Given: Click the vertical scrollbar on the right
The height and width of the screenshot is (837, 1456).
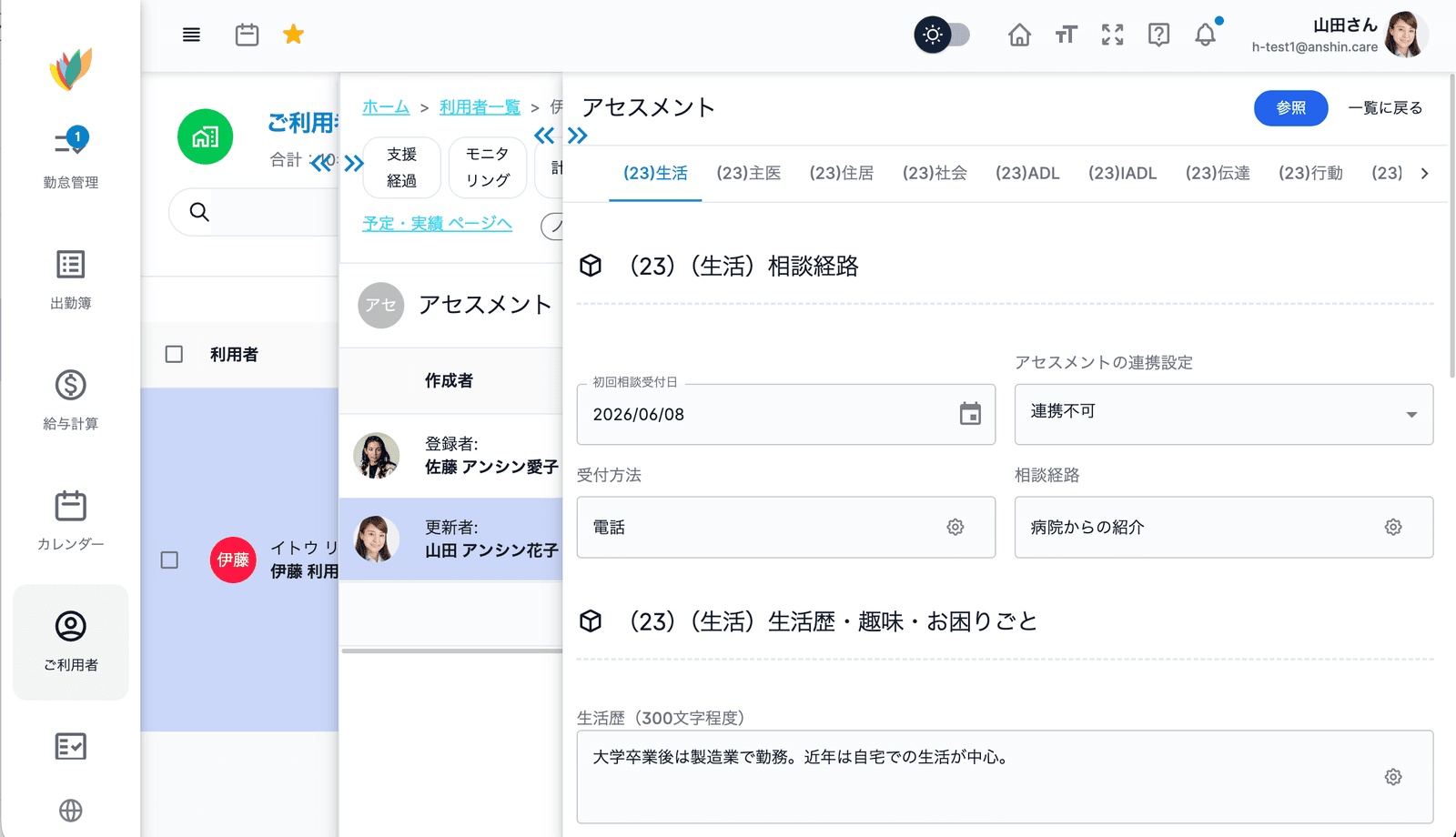Looking at the screenshot, I should tap(1451, 226).
